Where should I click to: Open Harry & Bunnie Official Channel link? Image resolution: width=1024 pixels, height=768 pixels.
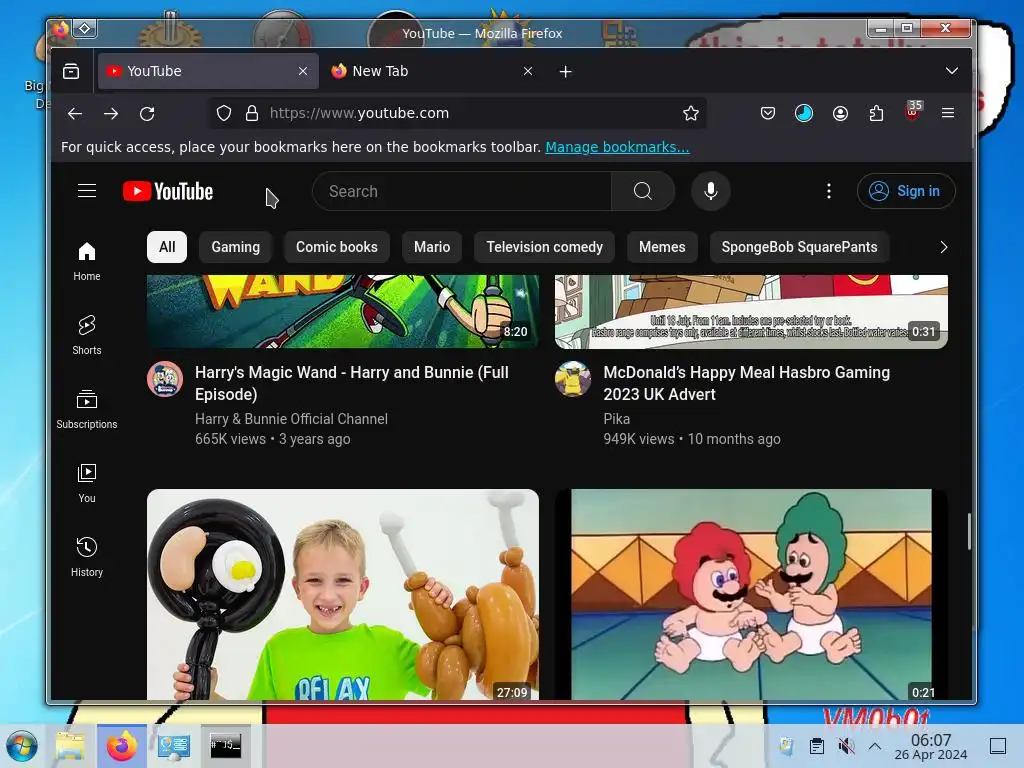[291, 419]
